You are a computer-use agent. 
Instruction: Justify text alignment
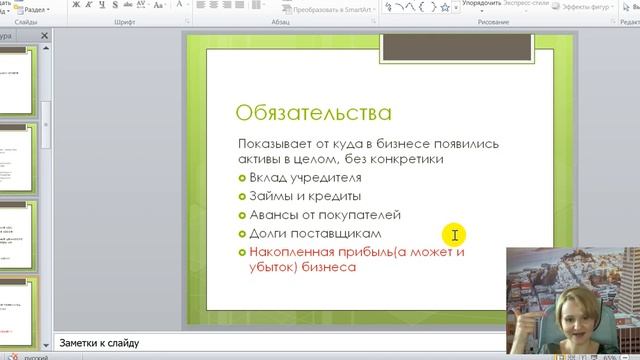(240, 5)
